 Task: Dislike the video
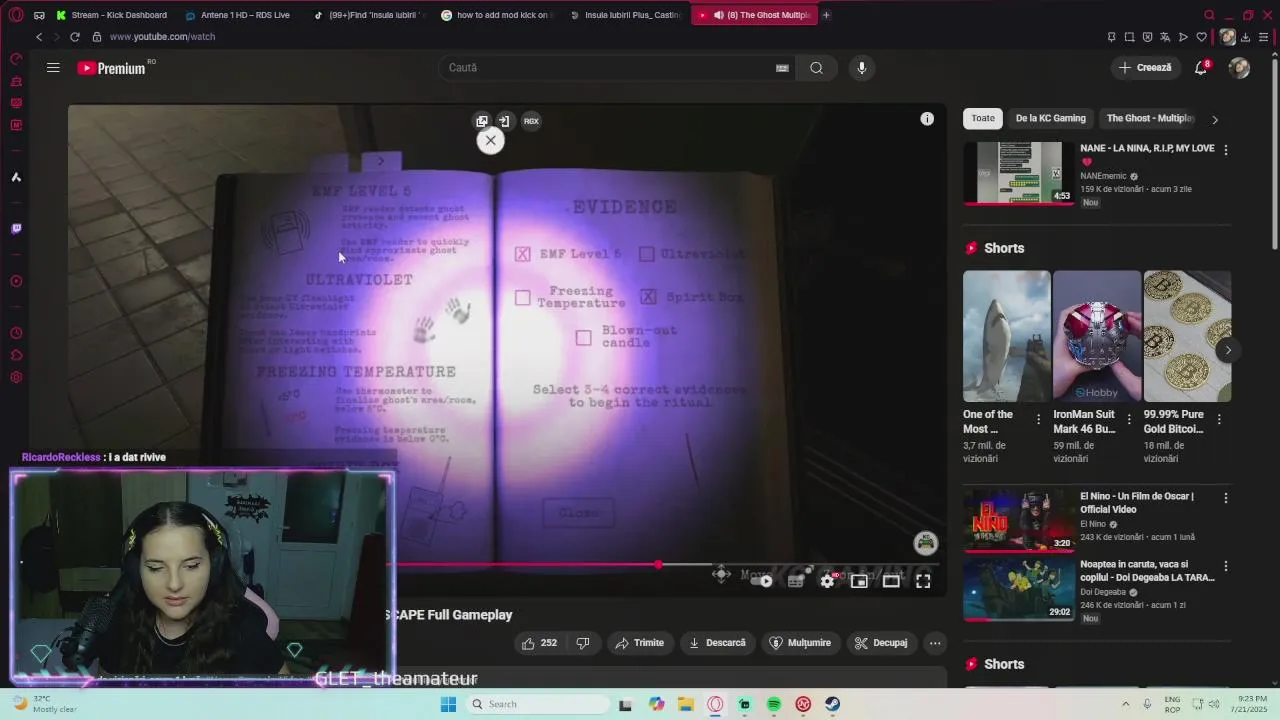(583, 643)
